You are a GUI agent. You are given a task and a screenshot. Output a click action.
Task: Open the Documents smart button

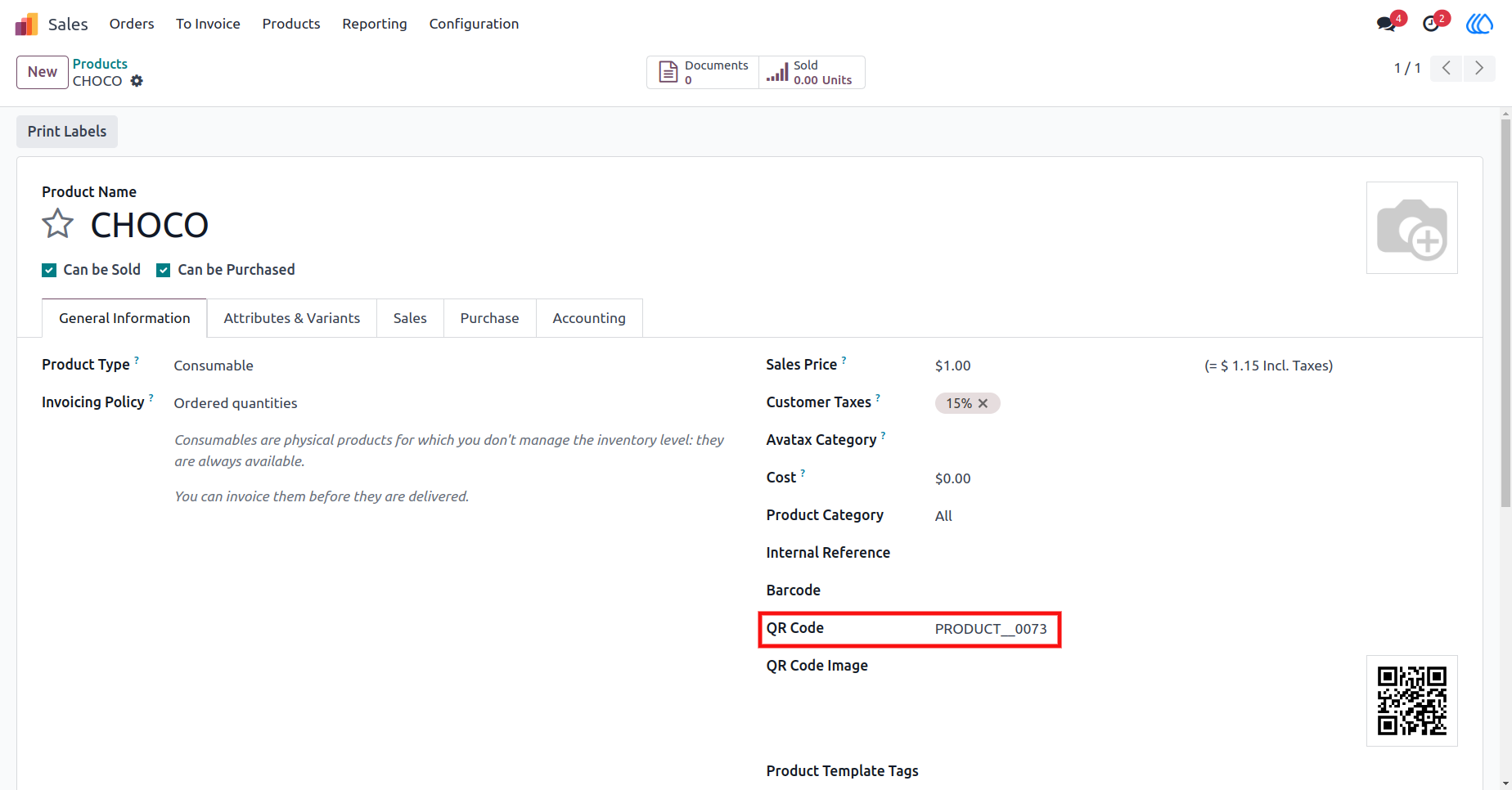pyautogui.click(x=703, y=72)
